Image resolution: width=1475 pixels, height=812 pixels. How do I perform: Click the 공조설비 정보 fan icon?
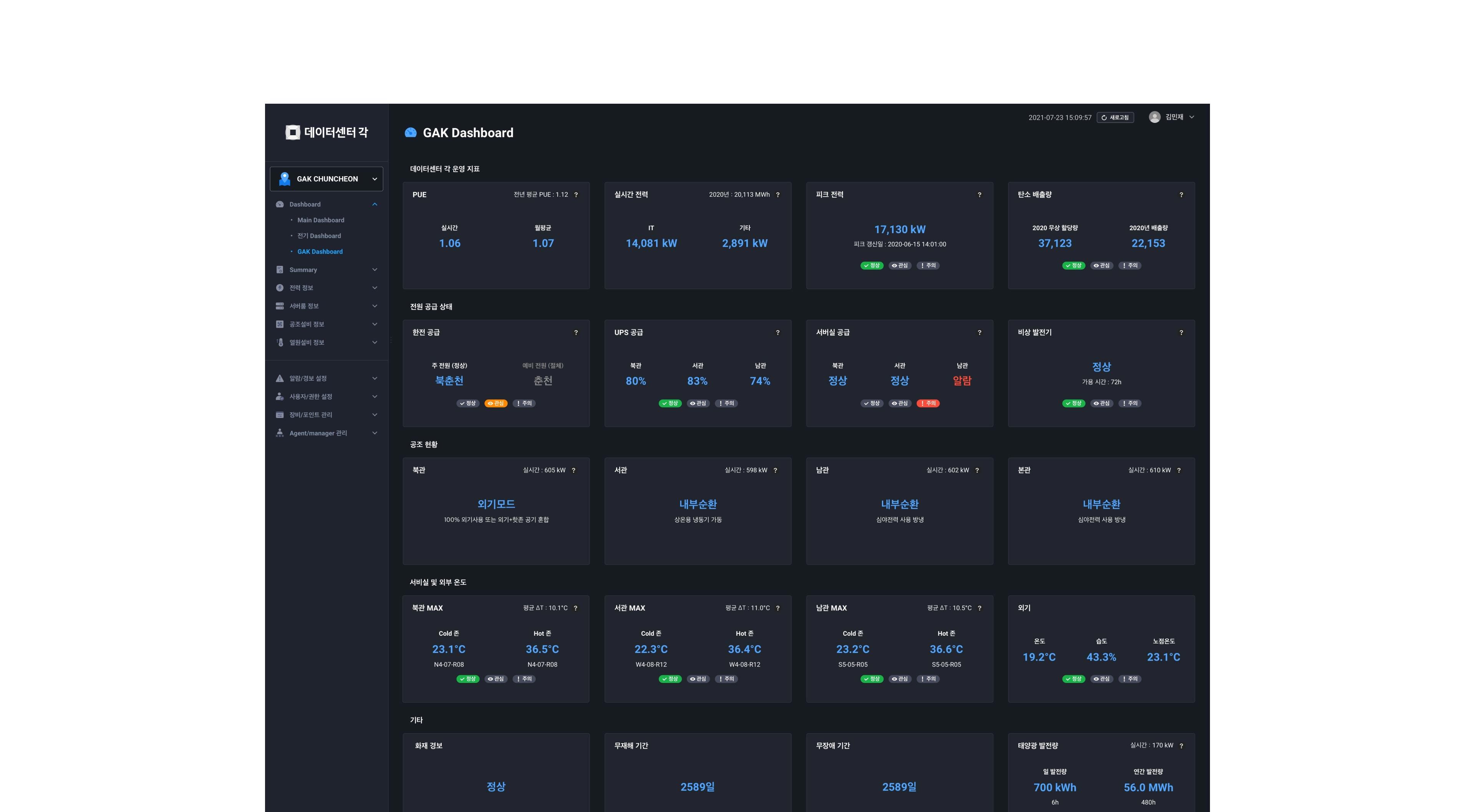pos(279,324)
